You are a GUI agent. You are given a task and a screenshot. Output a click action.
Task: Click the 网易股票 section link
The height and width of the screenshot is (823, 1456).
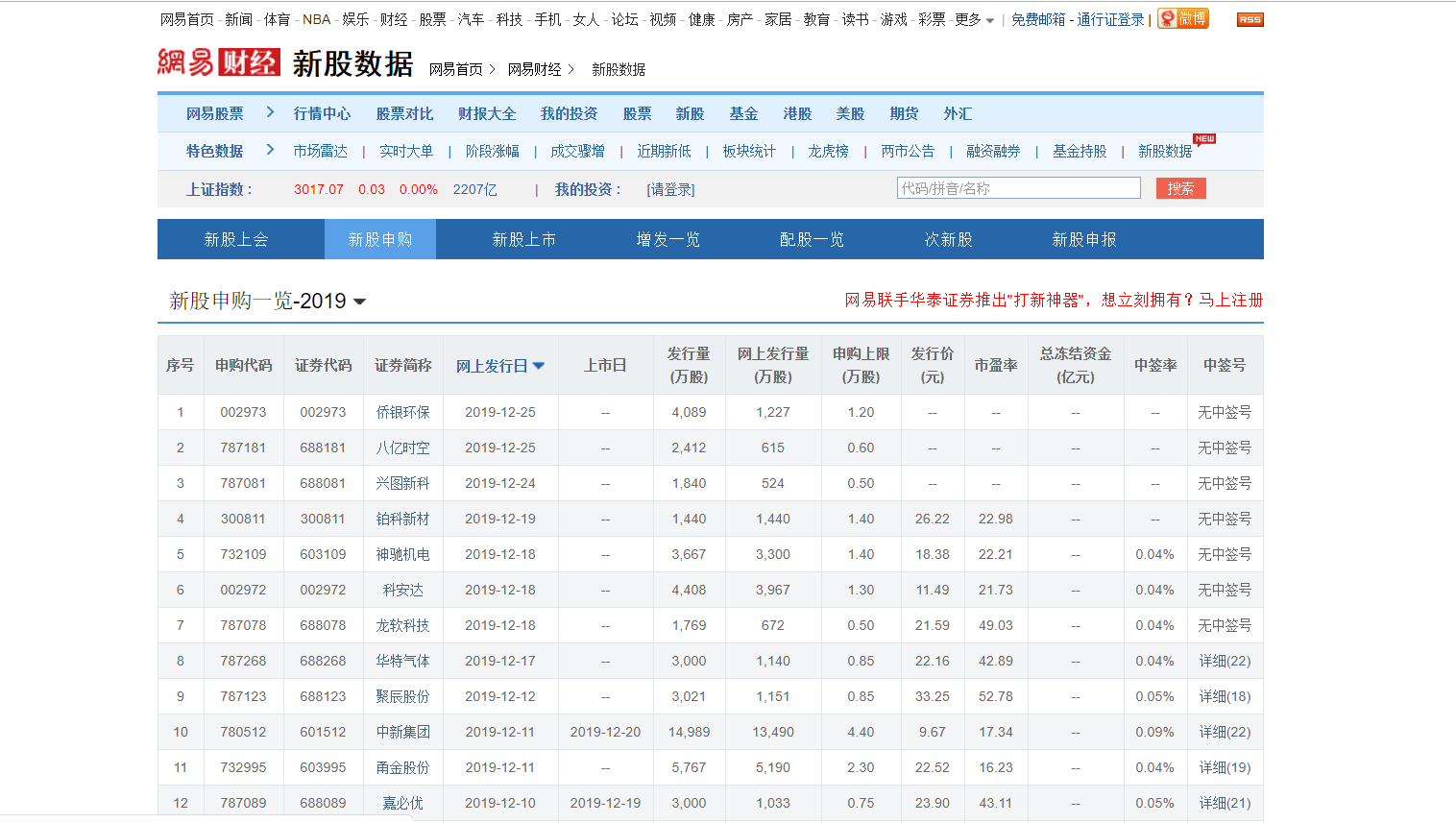point(215,113)
